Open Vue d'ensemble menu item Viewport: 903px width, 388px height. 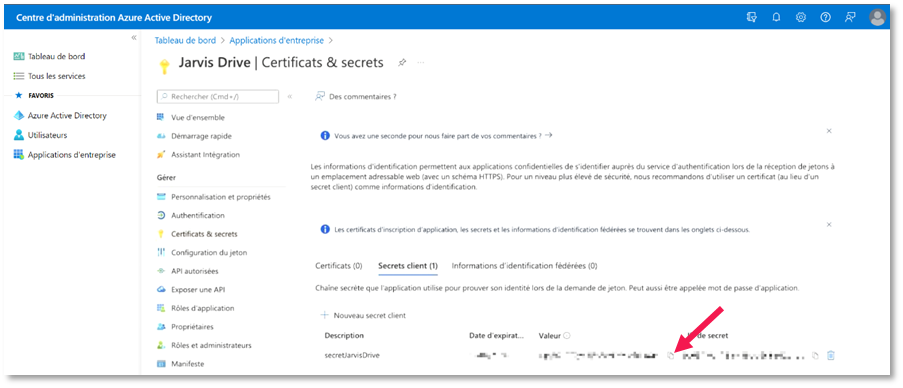pyautogui.click(x=198, y=117)
